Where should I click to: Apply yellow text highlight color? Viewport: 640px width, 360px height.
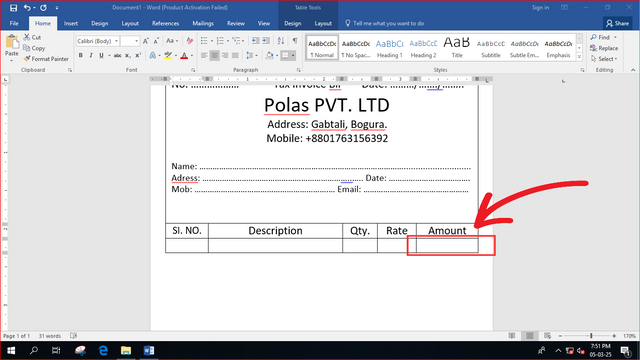coord(168,56)
